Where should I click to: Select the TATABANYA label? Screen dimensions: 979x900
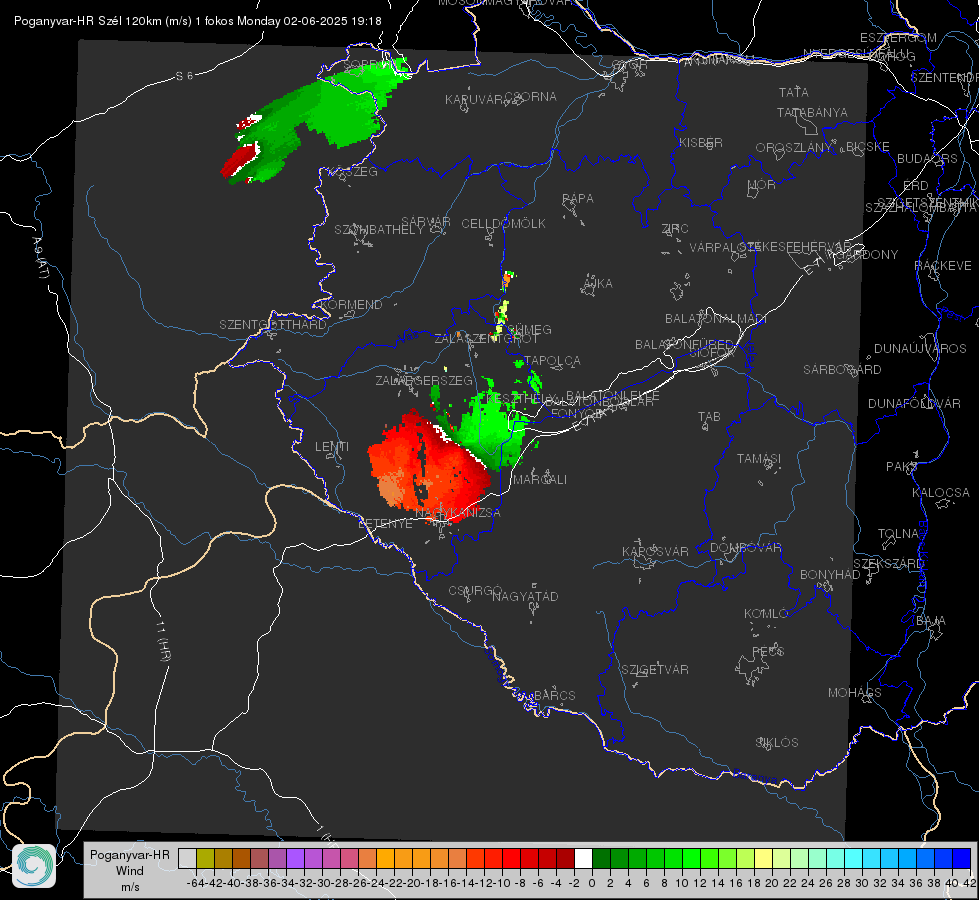coord(812,112)
